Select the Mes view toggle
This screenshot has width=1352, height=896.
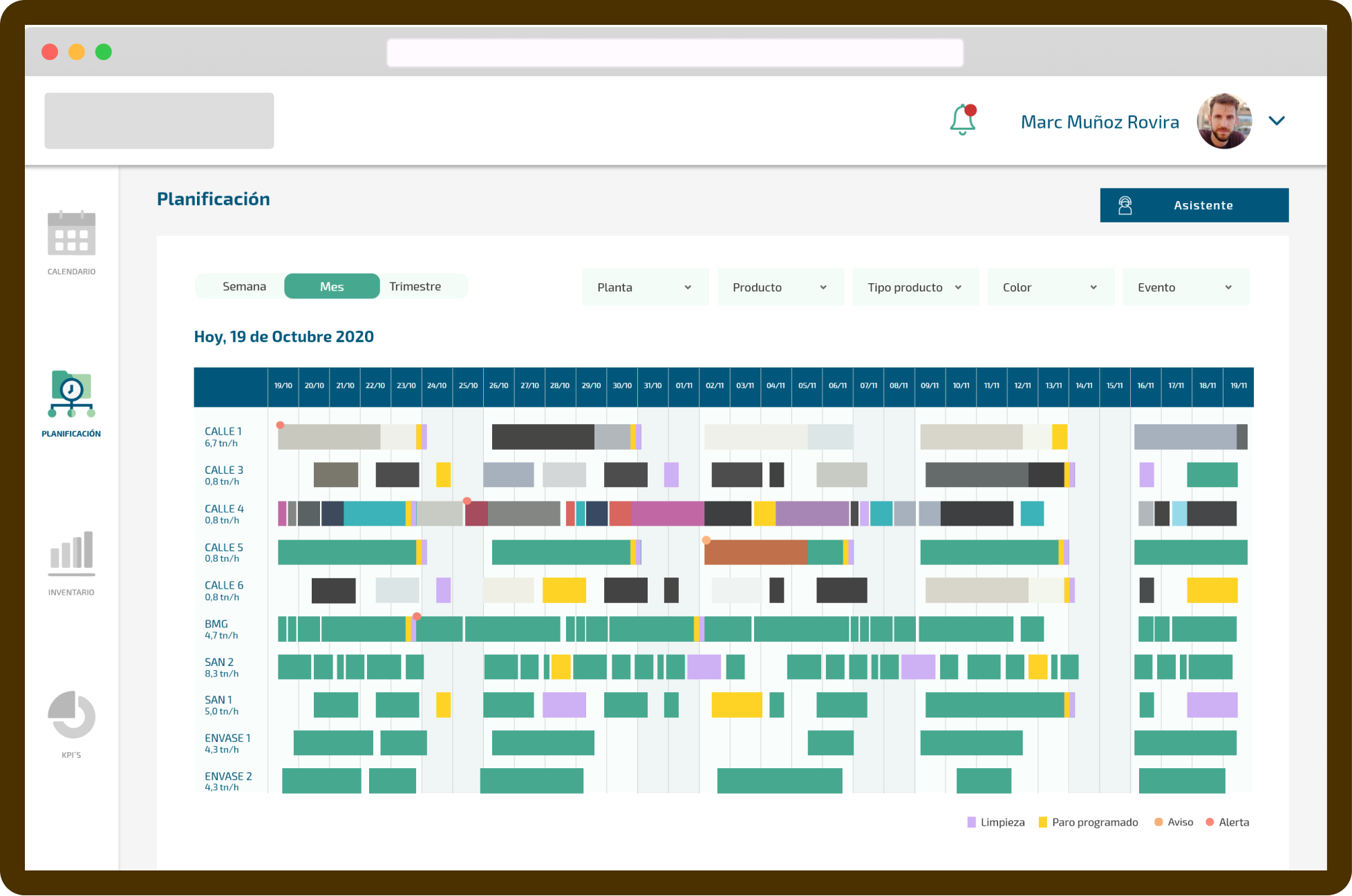click(332, 287)
